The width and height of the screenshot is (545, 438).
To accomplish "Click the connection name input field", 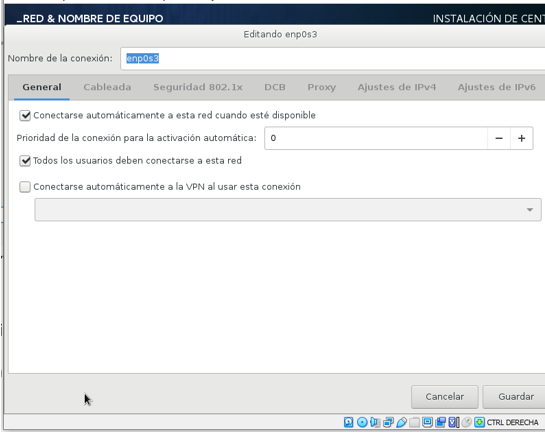I will coord(333,58).
